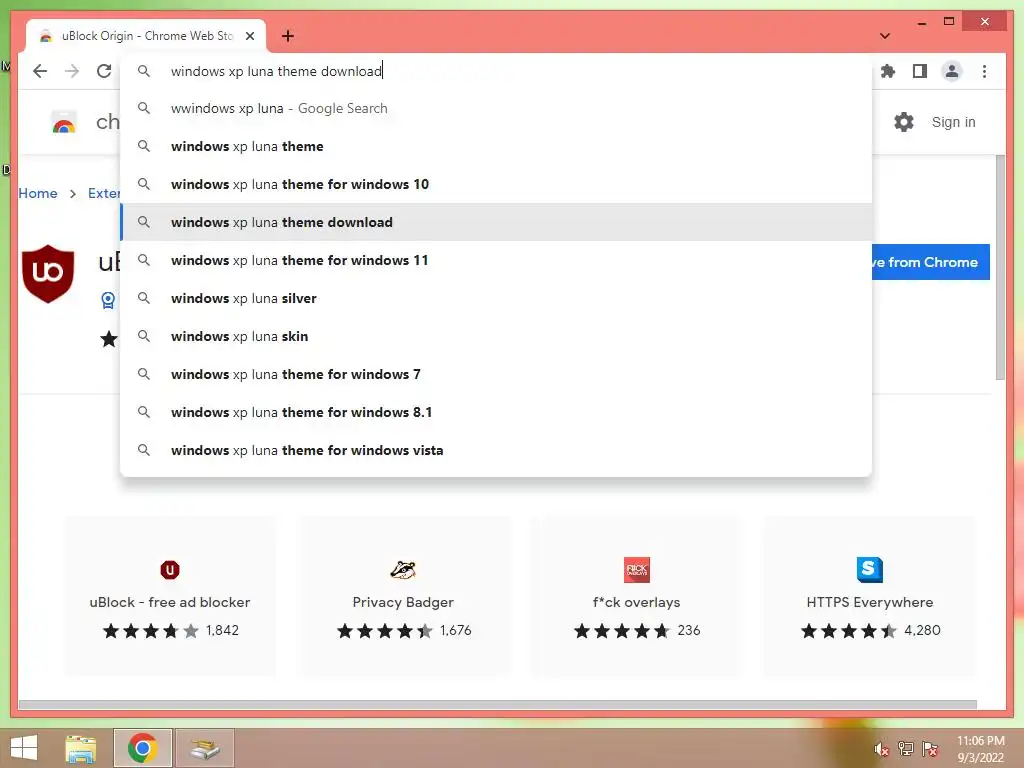The height and width of the screenshot is (768, 1024).
Task: Click the uBlock Origin tab title
Action: coord(148,36)
